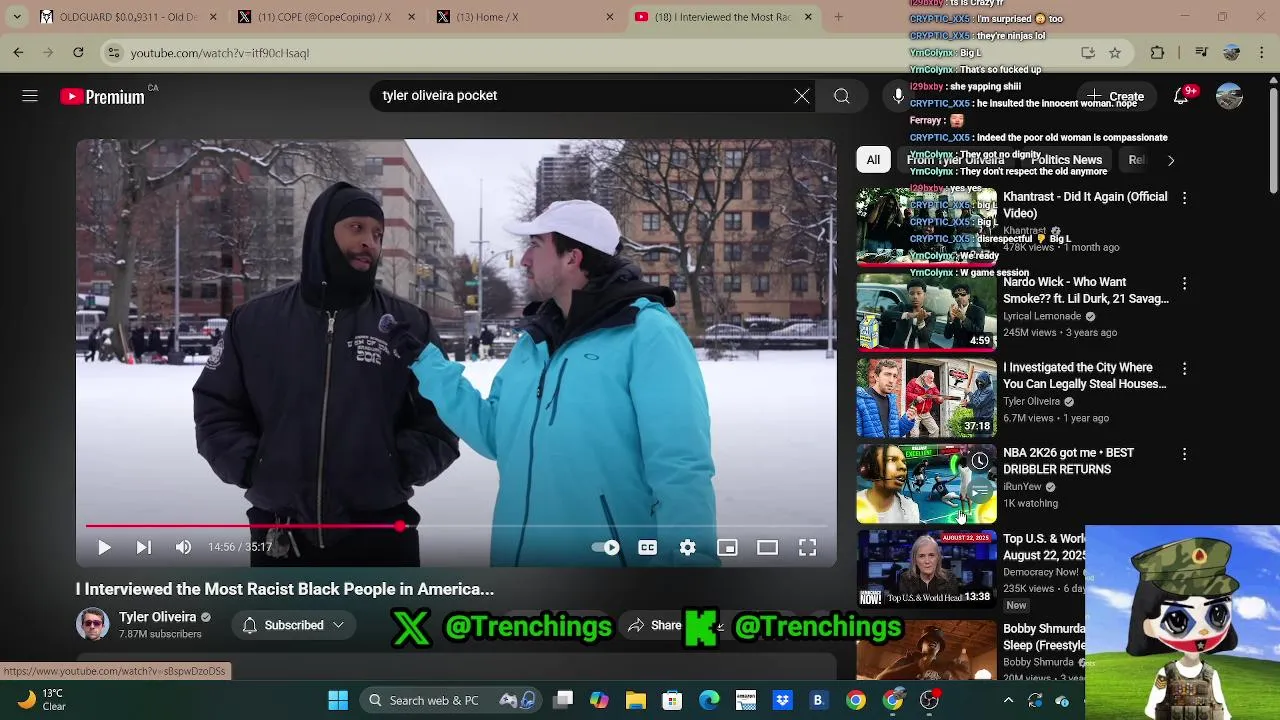Open the YouTube account avatar menu
Screen dimensions: 1280x720
point(1229,96)
